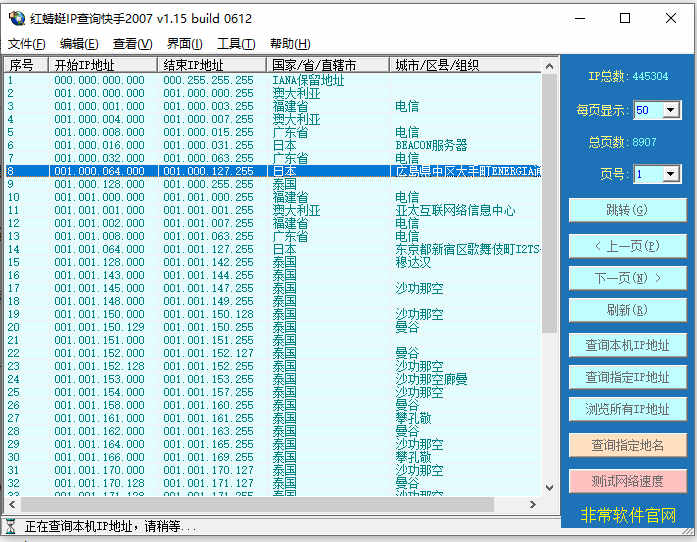
Task: Open the 文件(F) menu
Action: (27, 44)
